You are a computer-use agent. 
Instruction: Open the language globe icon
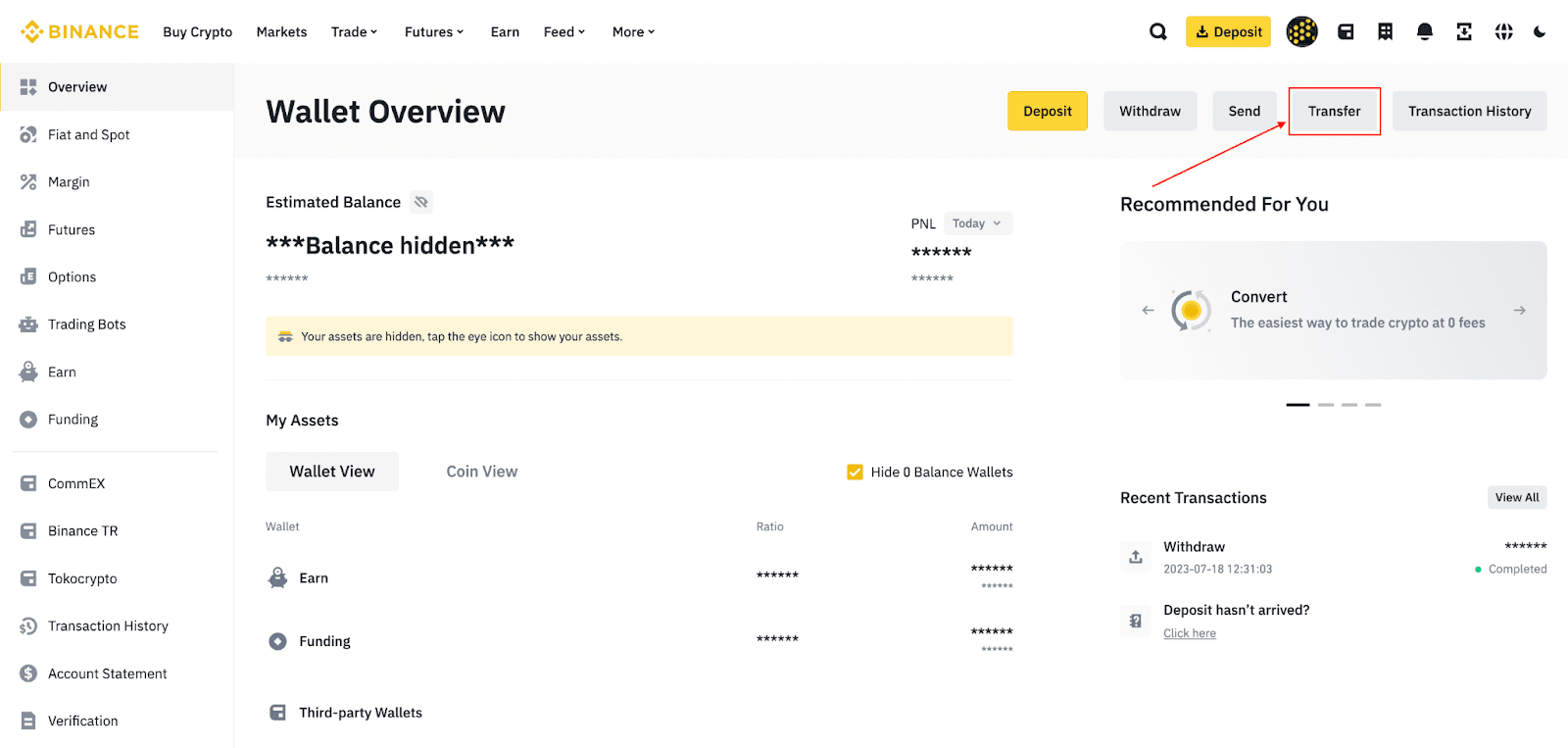[x=1503, y=32]
